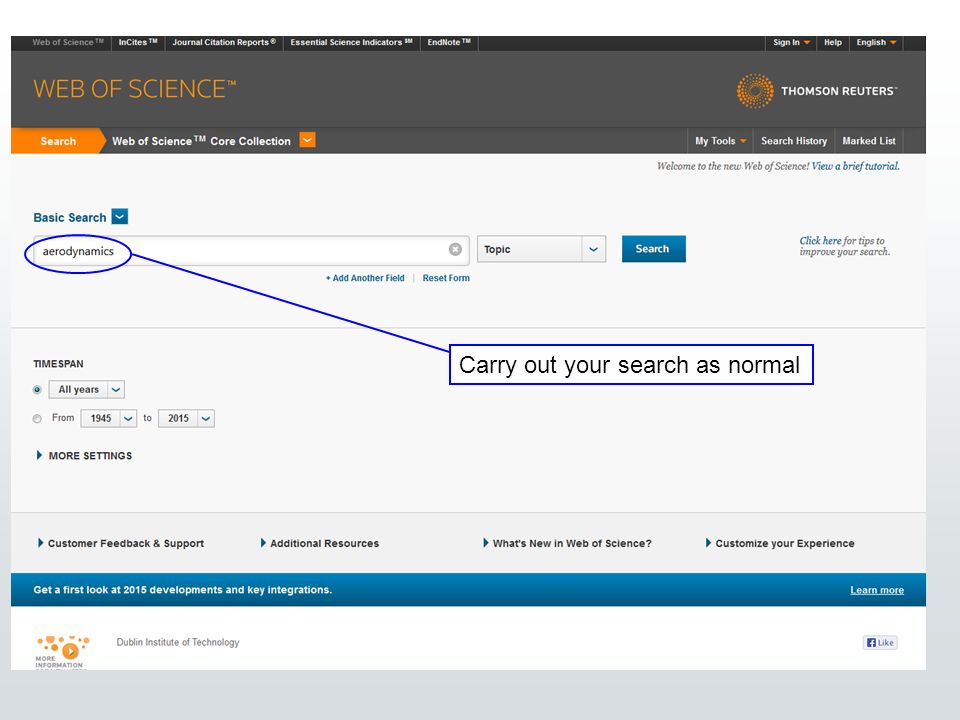The width and height of the screenshot is (960, 720).
Task: Click the Facebook Like button
Action: tap(880, 642)
